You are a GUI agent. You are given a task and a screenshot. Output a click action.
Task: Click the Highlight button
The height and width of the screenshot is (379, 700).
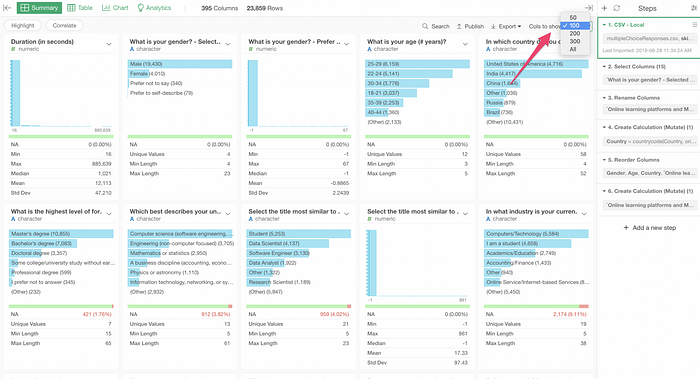pos(23,25)
